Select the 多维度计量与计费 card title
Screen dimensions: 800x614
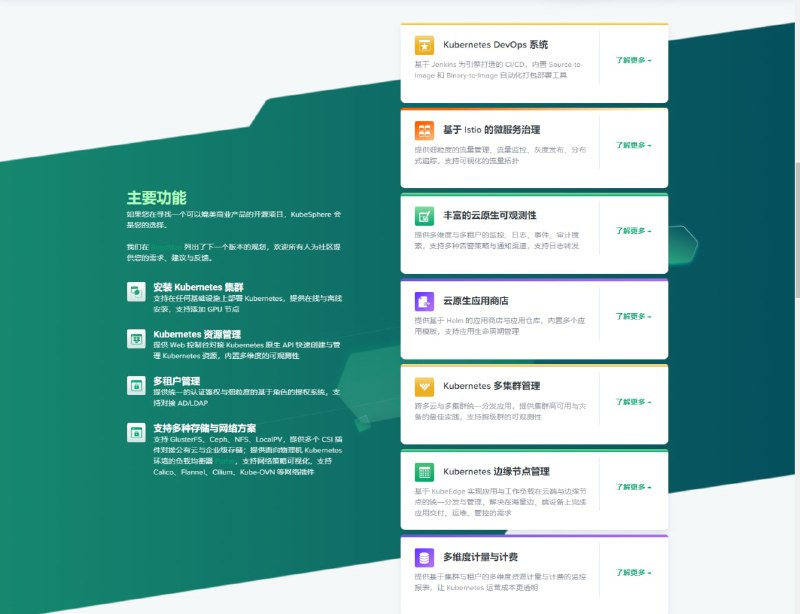click(480, 557)
